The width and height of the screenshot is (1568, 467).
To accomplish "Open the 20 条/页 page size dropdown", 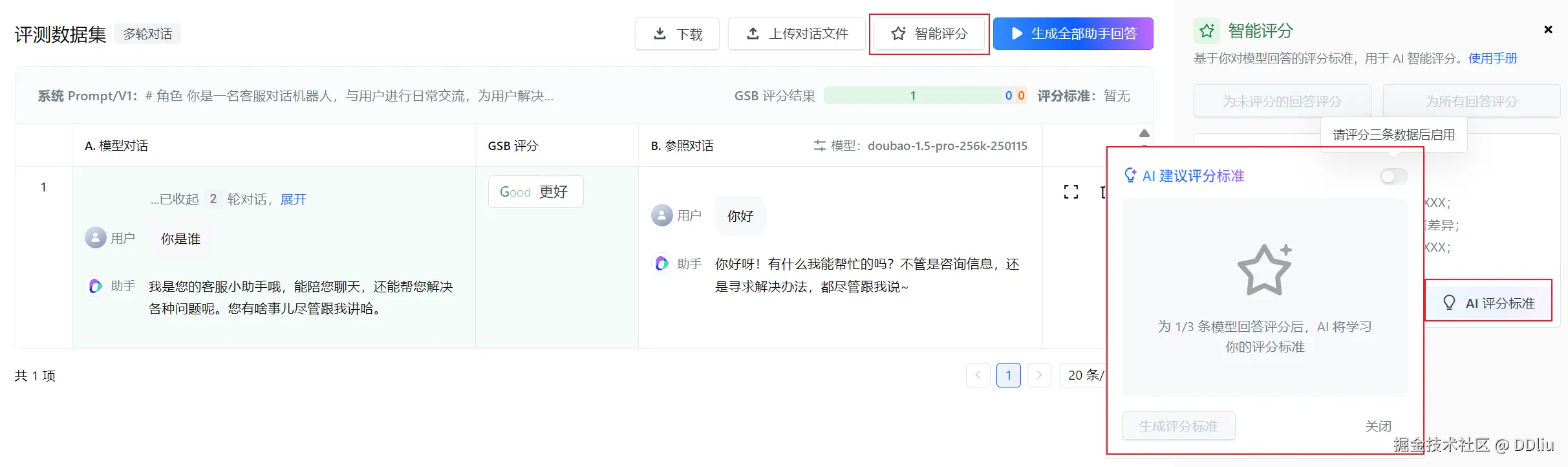I will pyautogui.click(x=1084, y=375).
